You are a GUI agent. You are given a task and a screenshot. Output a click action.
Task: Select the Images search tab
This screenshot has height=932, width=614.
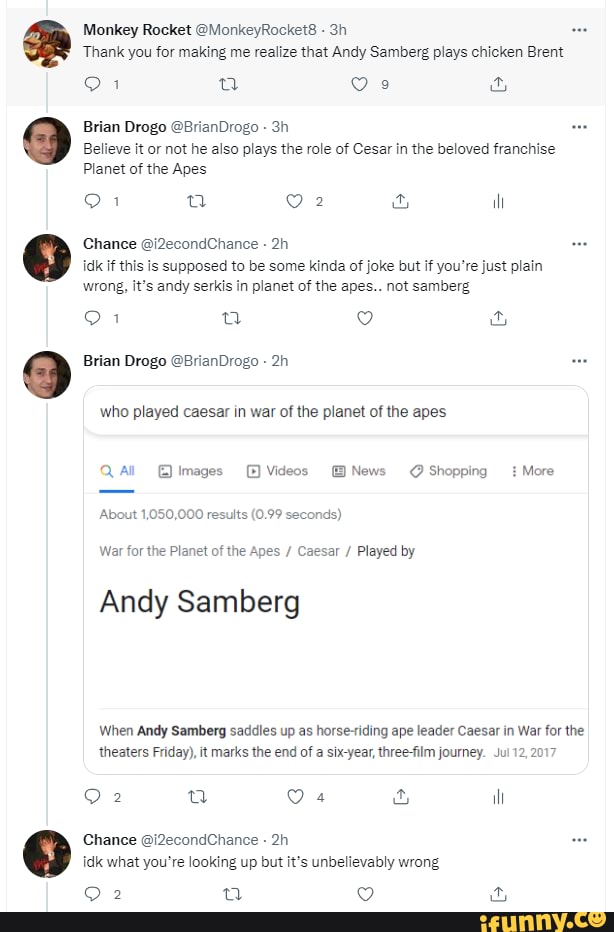[191, 471]
